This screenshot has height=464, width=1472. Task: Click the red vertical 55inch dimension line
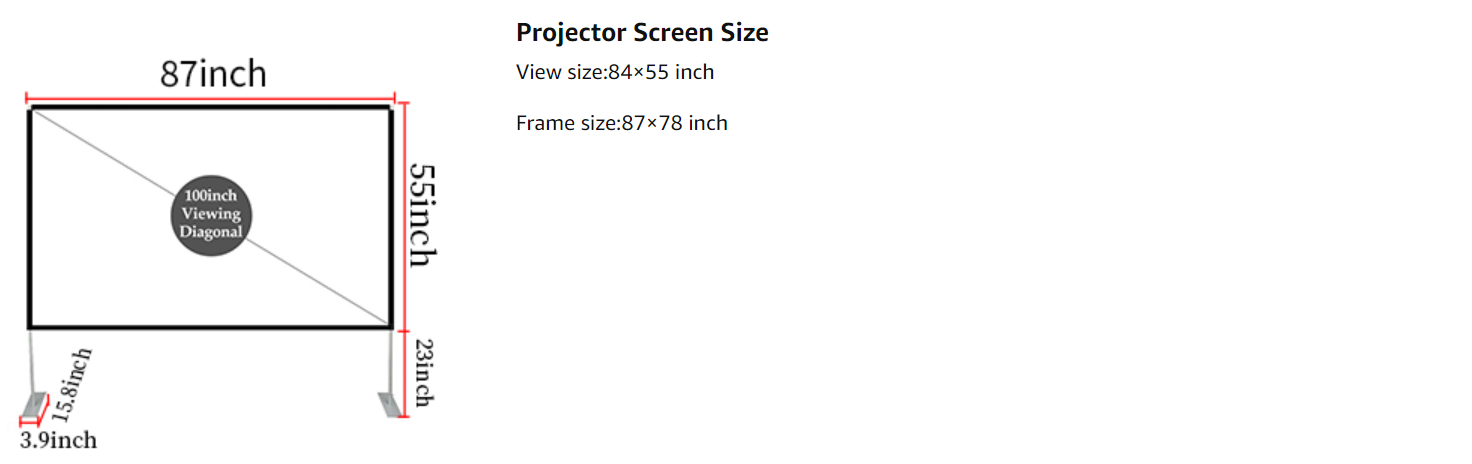[404, 215]
